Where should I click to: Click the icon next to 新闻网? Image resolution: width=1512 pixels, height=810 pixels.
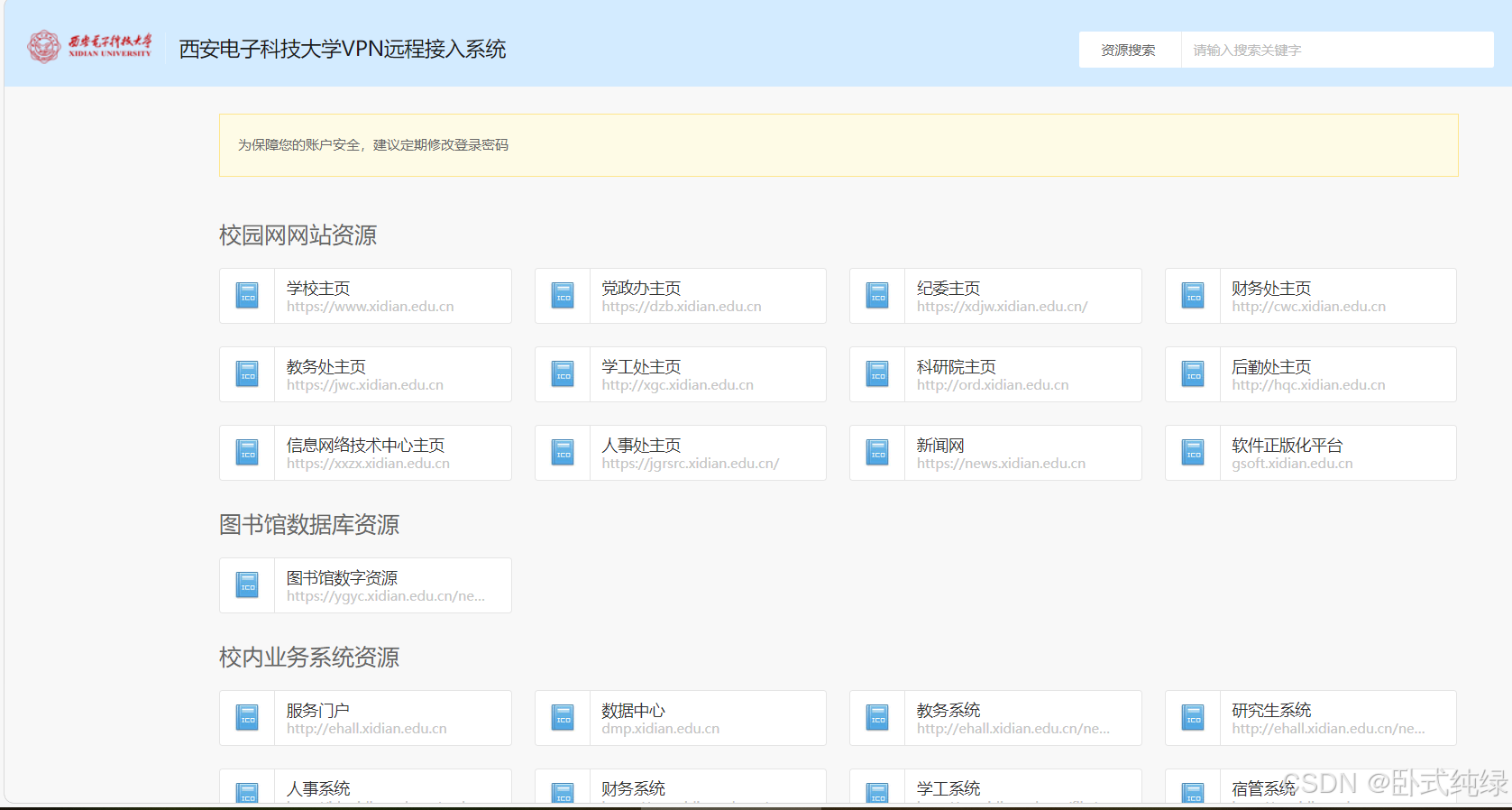tap(877, 453)
